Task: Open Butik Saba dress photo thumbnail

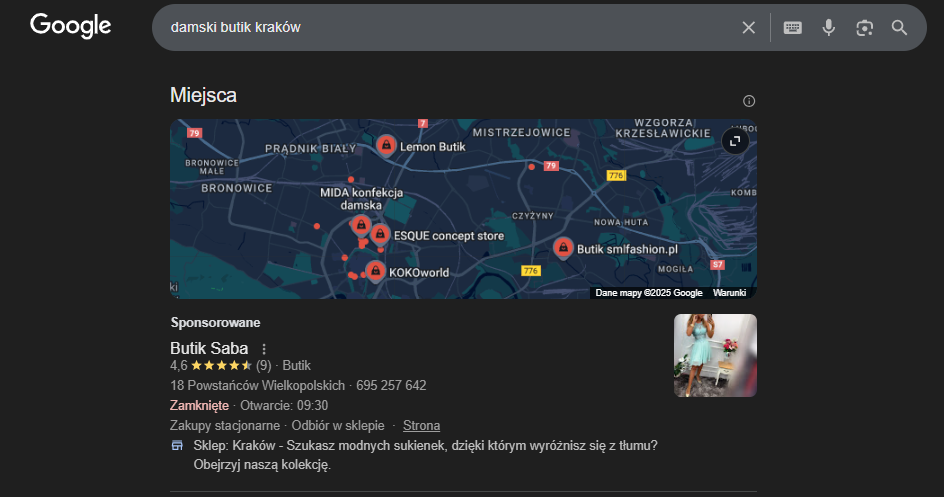Action: point(715,355)
